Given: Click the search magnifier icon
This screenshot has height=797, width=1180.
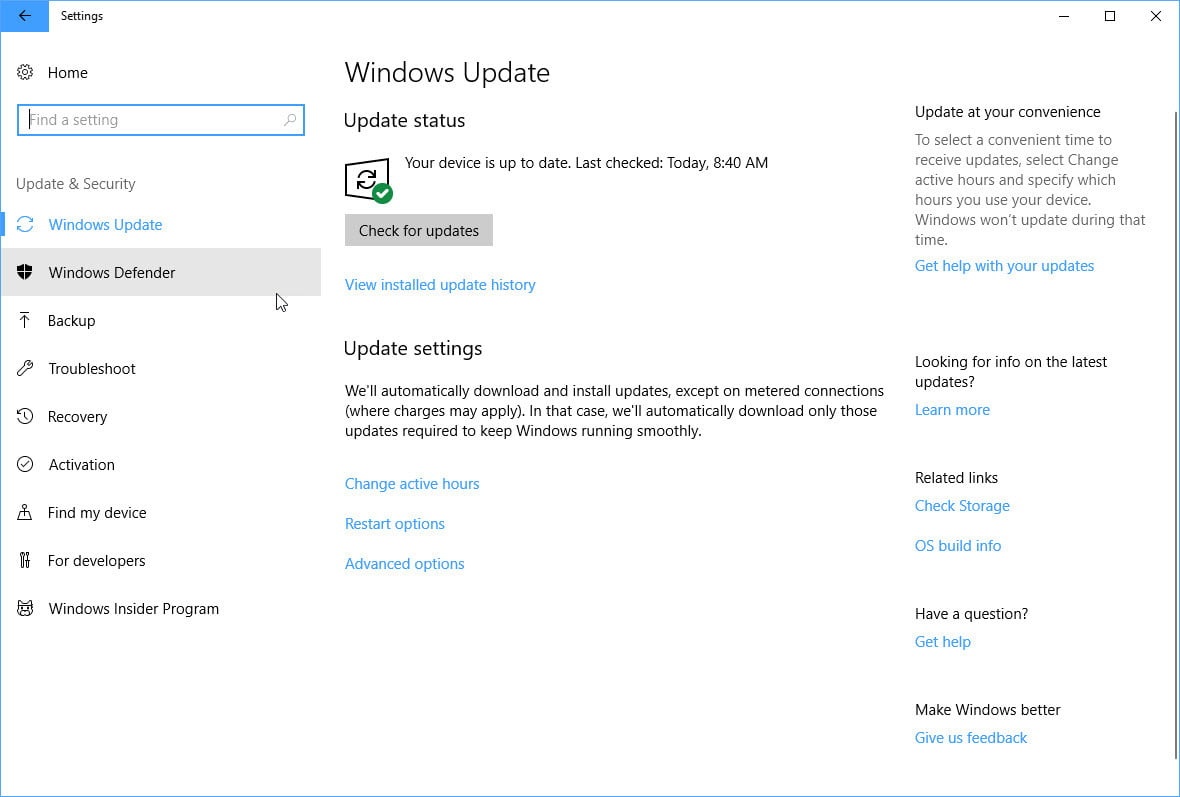Looking at the screenshot, I should [290, 120].
